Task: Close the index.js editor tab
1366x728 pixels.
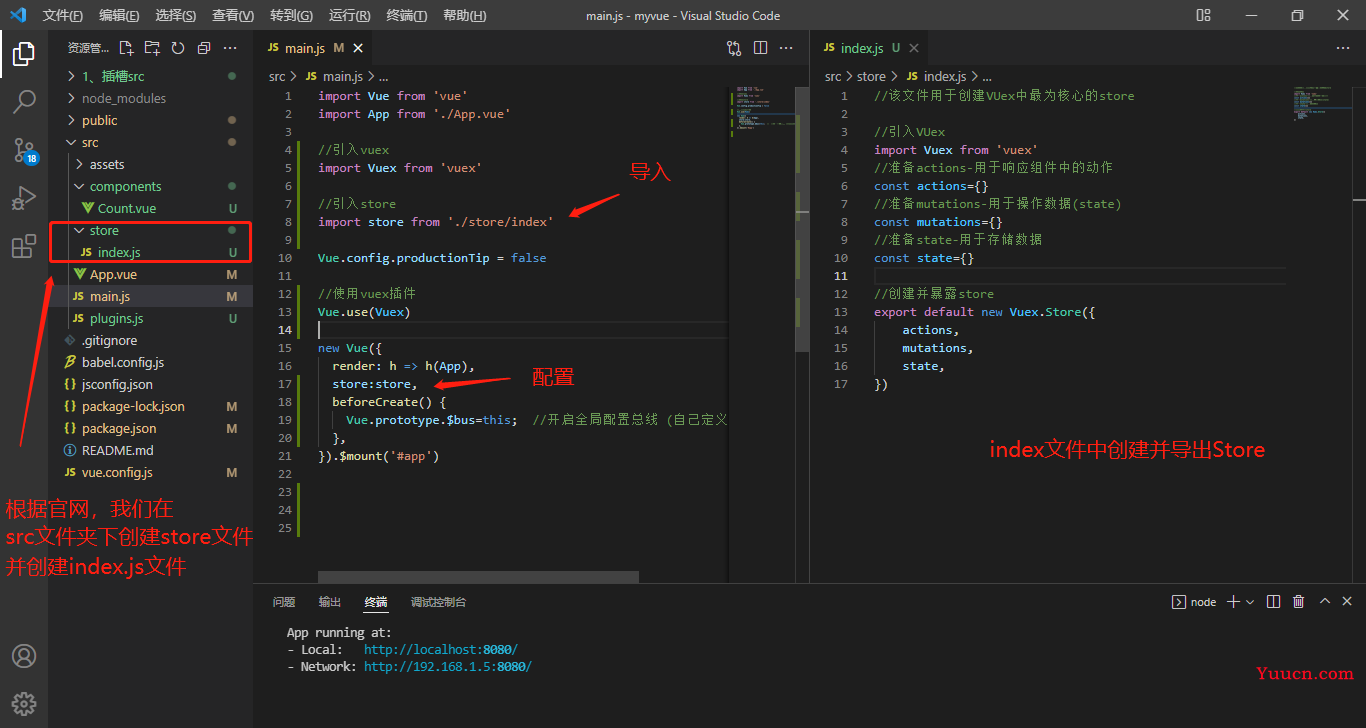Action: coord(914,48)
